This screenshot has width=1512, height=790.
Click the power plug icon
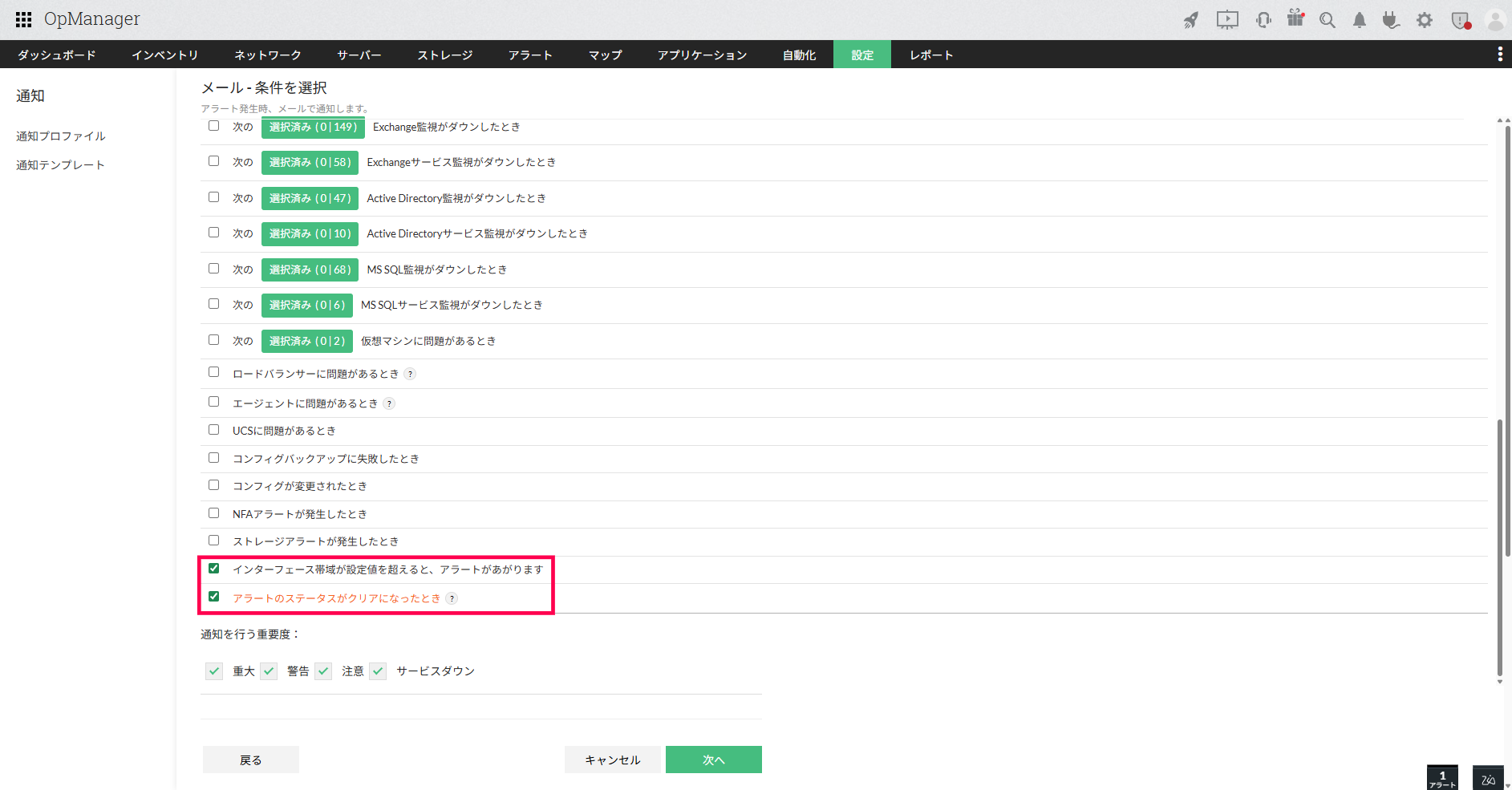[x=1391, y=20]
